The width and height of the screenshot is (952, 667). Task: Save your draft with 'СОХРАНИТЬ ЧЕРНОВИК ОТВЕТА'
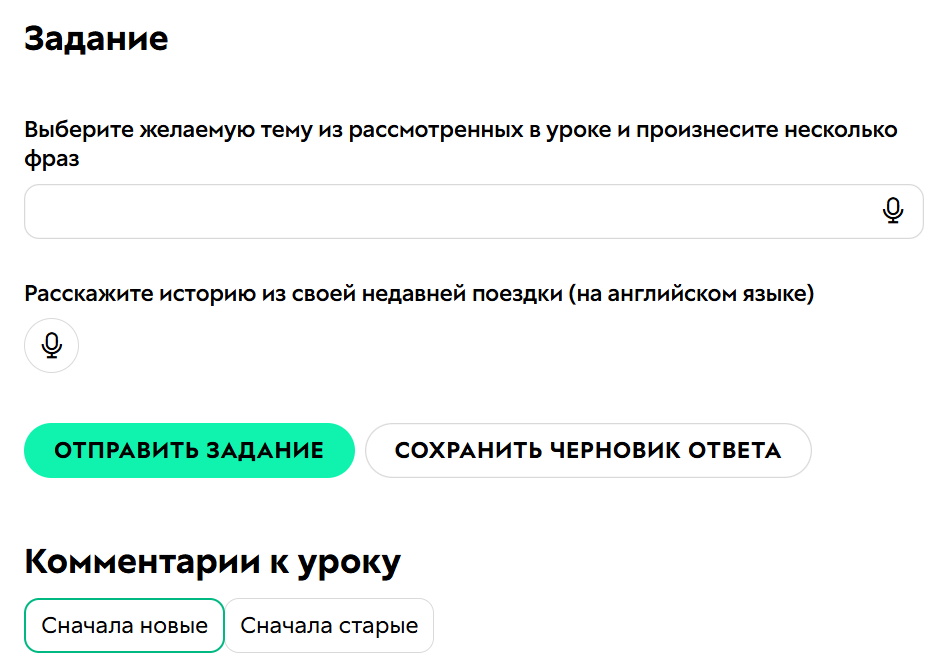click(x=588, y=450)
